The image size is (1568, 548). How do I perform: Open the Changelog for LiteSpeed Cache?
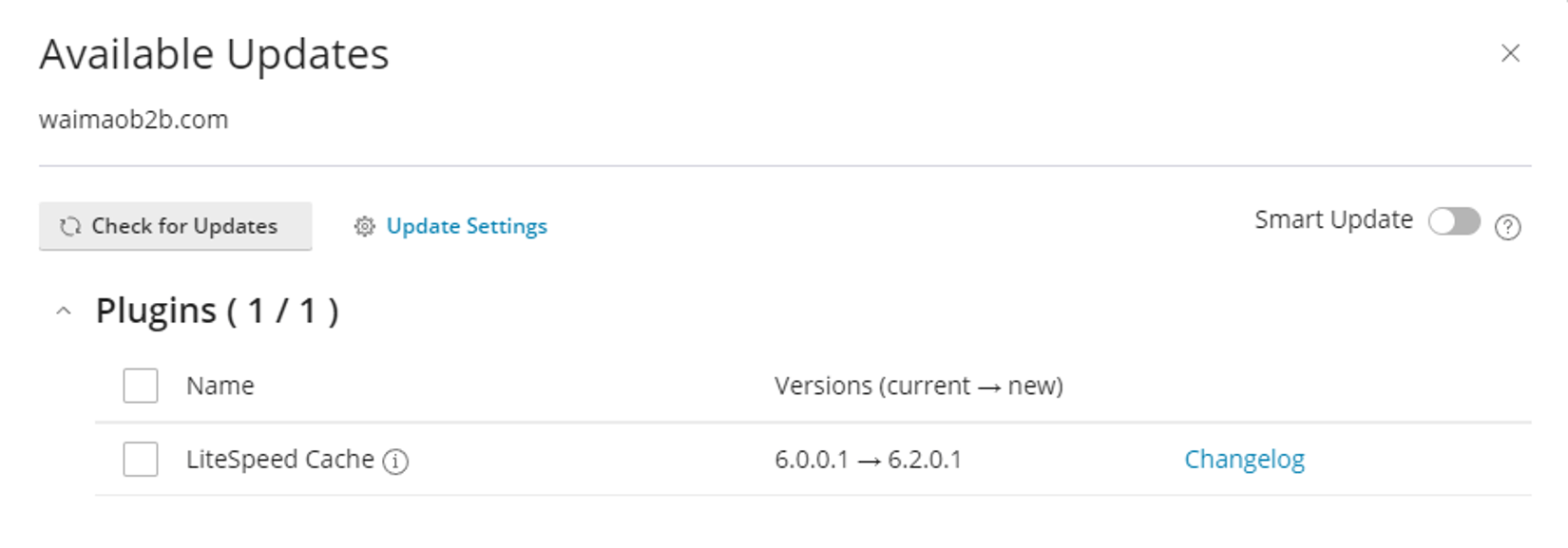(1245, 459)
